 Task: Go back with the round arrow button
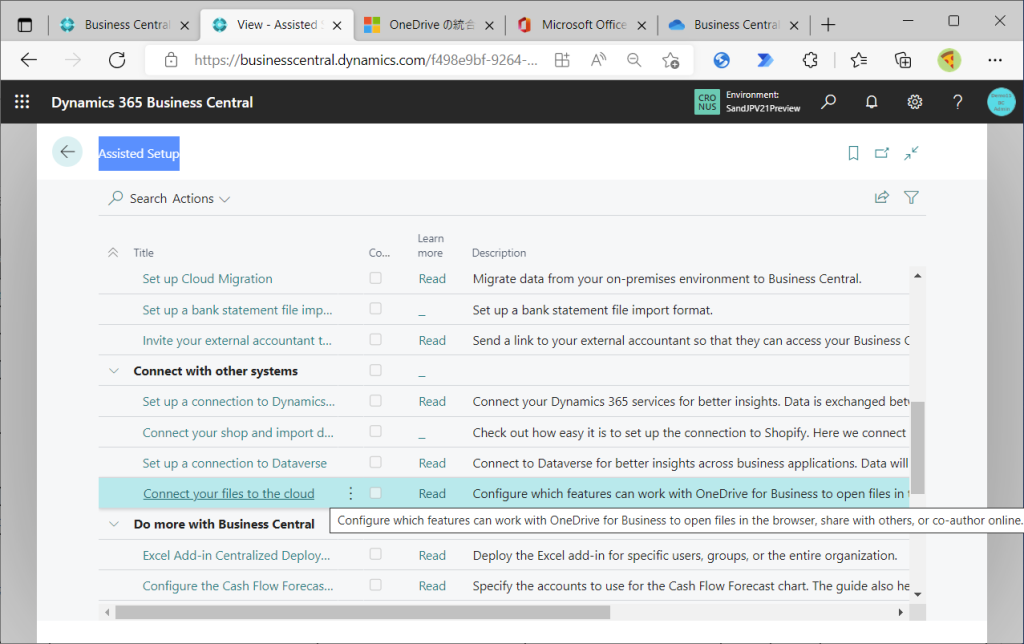click(x=67, y=152)
